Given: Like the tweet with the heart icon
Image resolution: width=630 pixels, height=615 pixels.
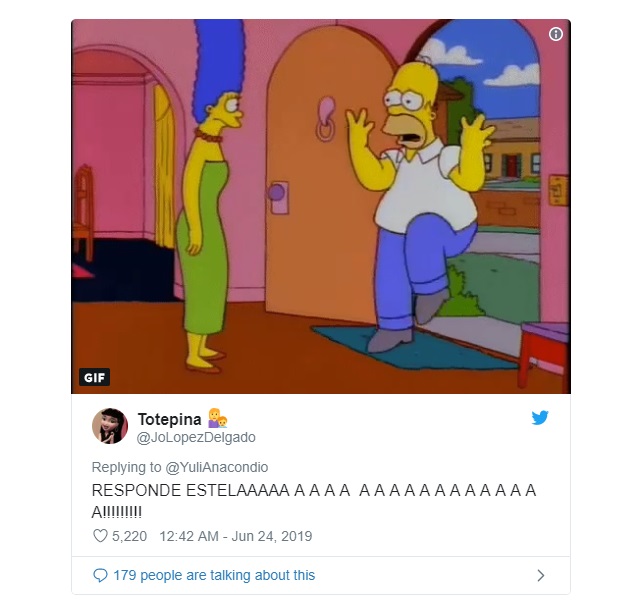Looking at the screenshot, I should pyautogui.click(x=100, y=536).
